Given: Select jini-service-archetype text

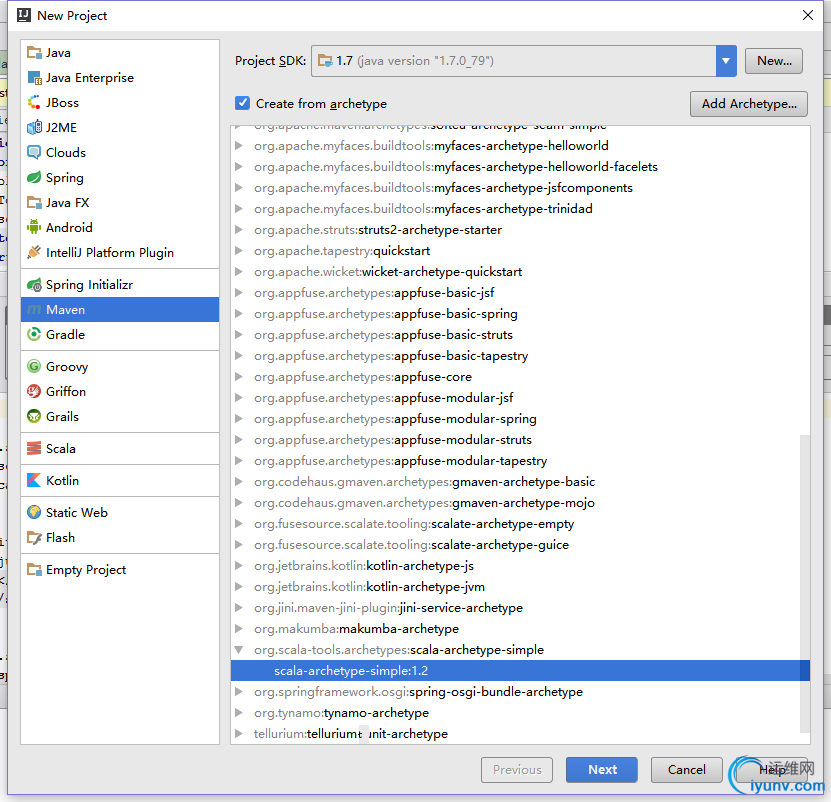Looking at the screenshot, I should pos(461,607).
